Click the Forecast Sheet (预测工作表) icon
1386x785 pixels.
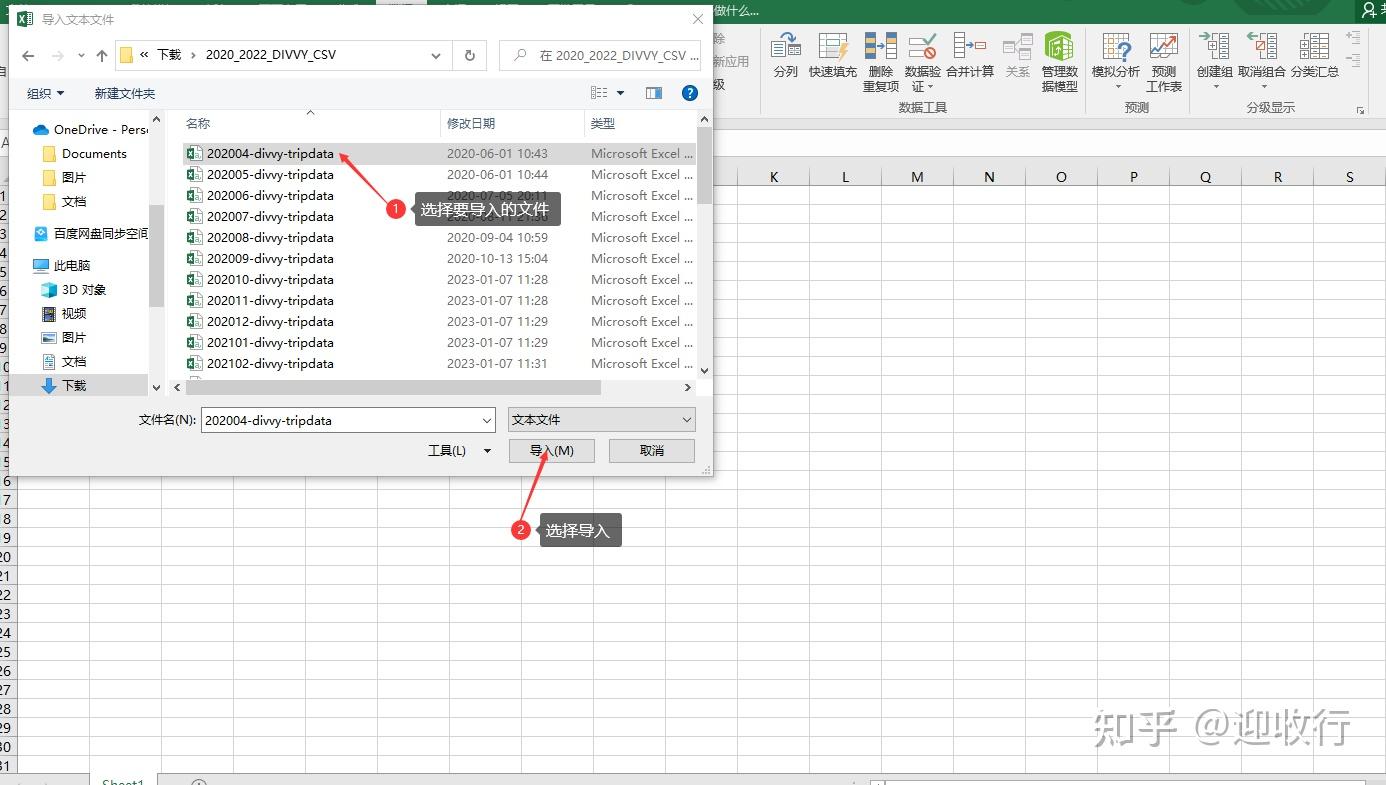1164,62
